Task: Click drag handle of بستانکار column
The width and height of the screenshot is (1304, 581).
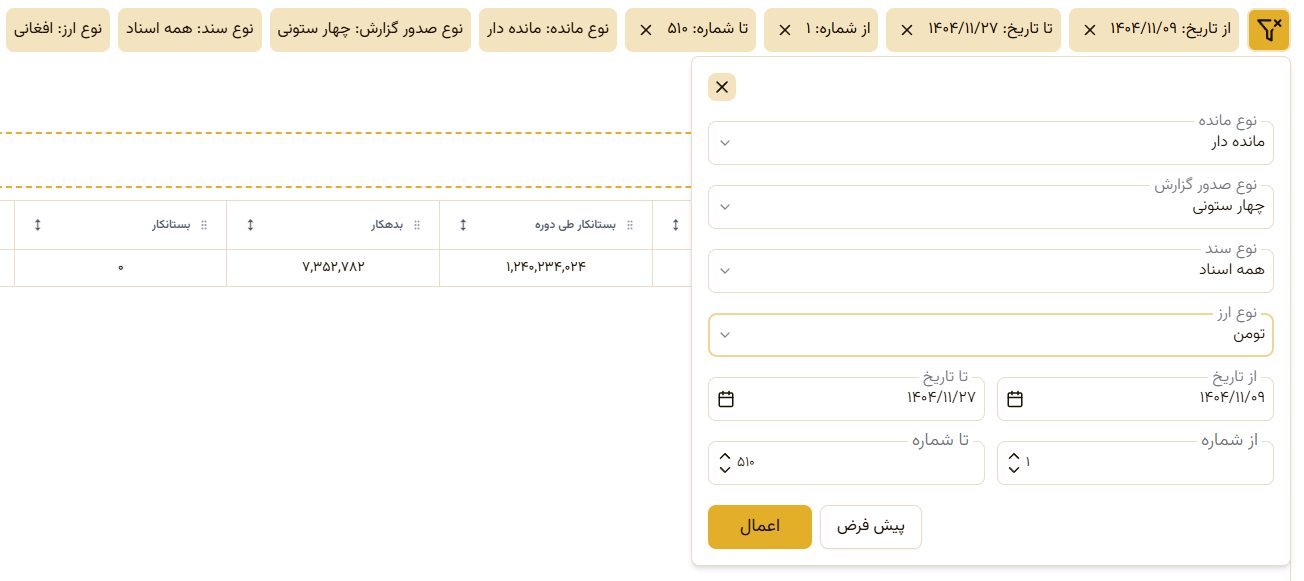Action: (x=204, y=225)
